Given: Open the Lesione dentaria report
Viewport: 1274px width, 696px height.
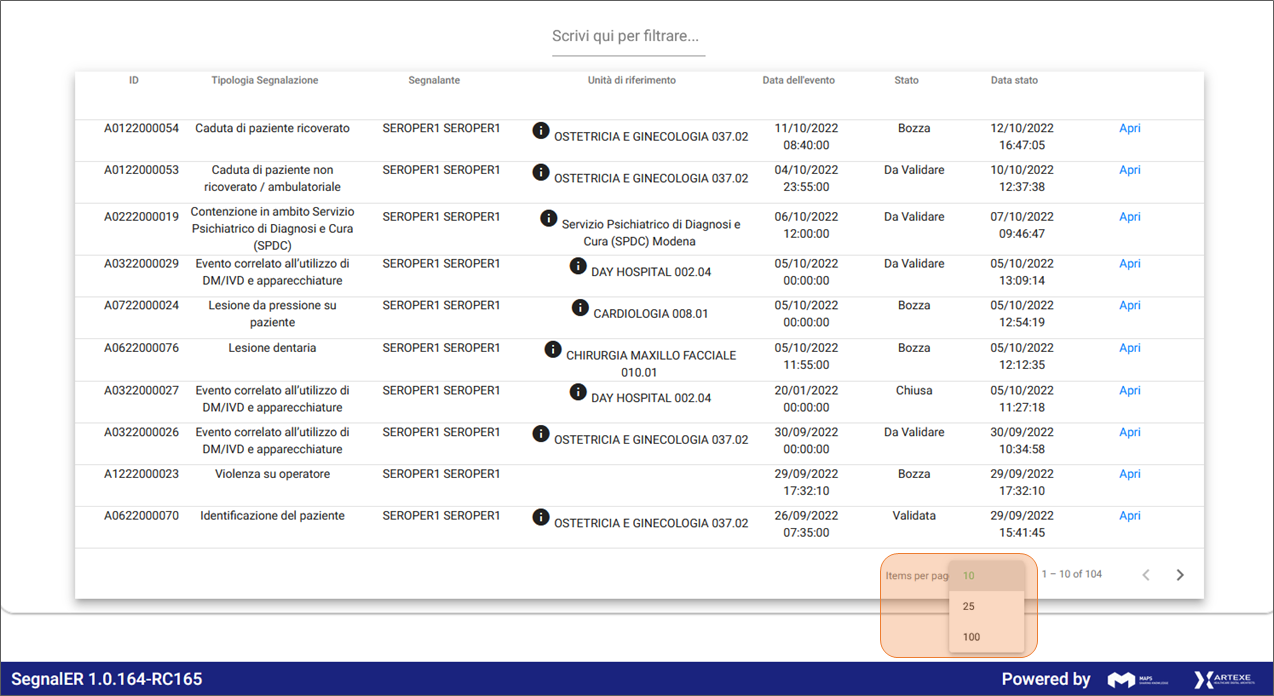Looking at the screenshot, I should tap(1129, 348).
